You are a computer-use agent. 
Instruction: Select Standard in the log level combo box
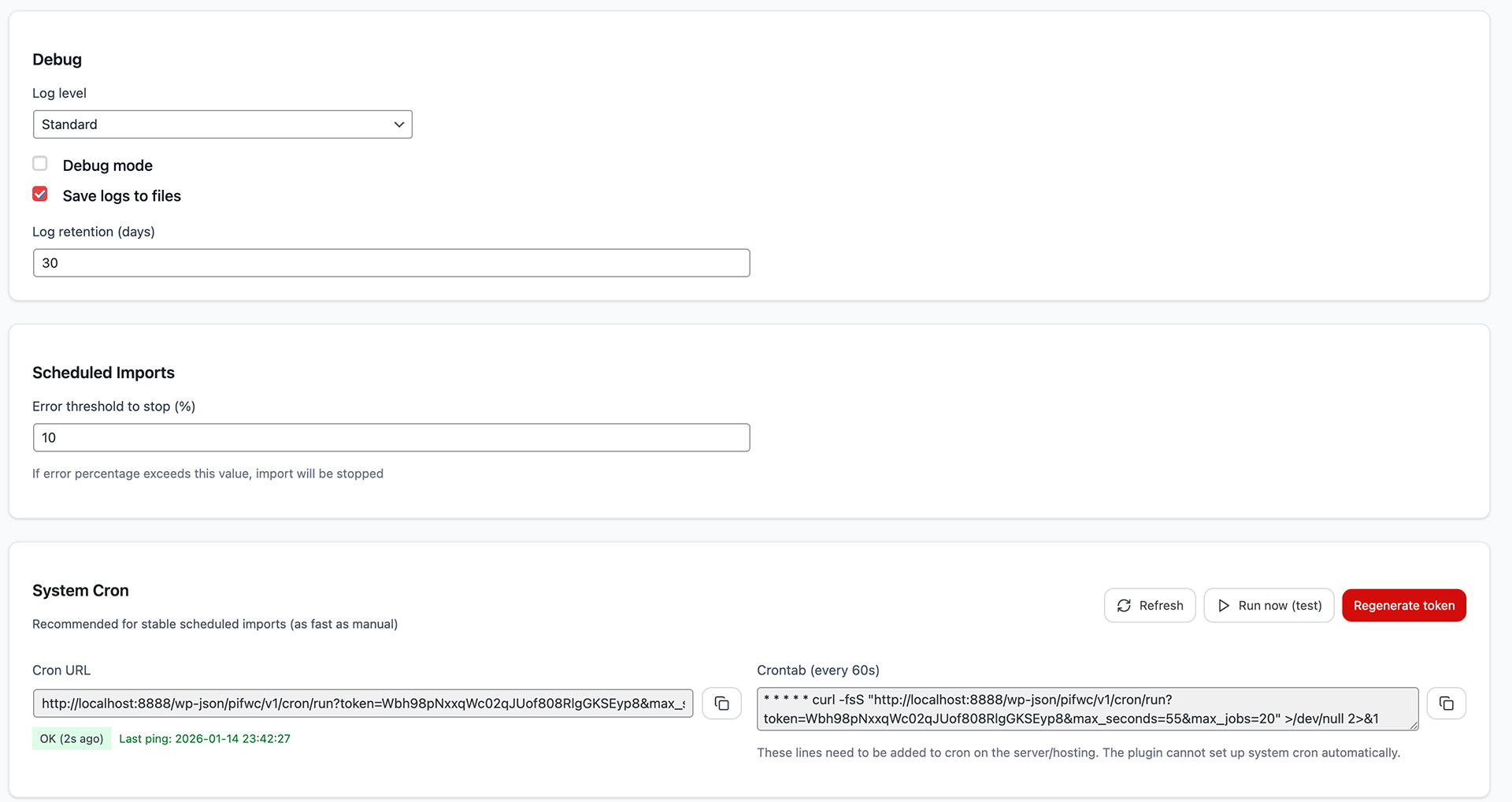(x=223, y=124)
